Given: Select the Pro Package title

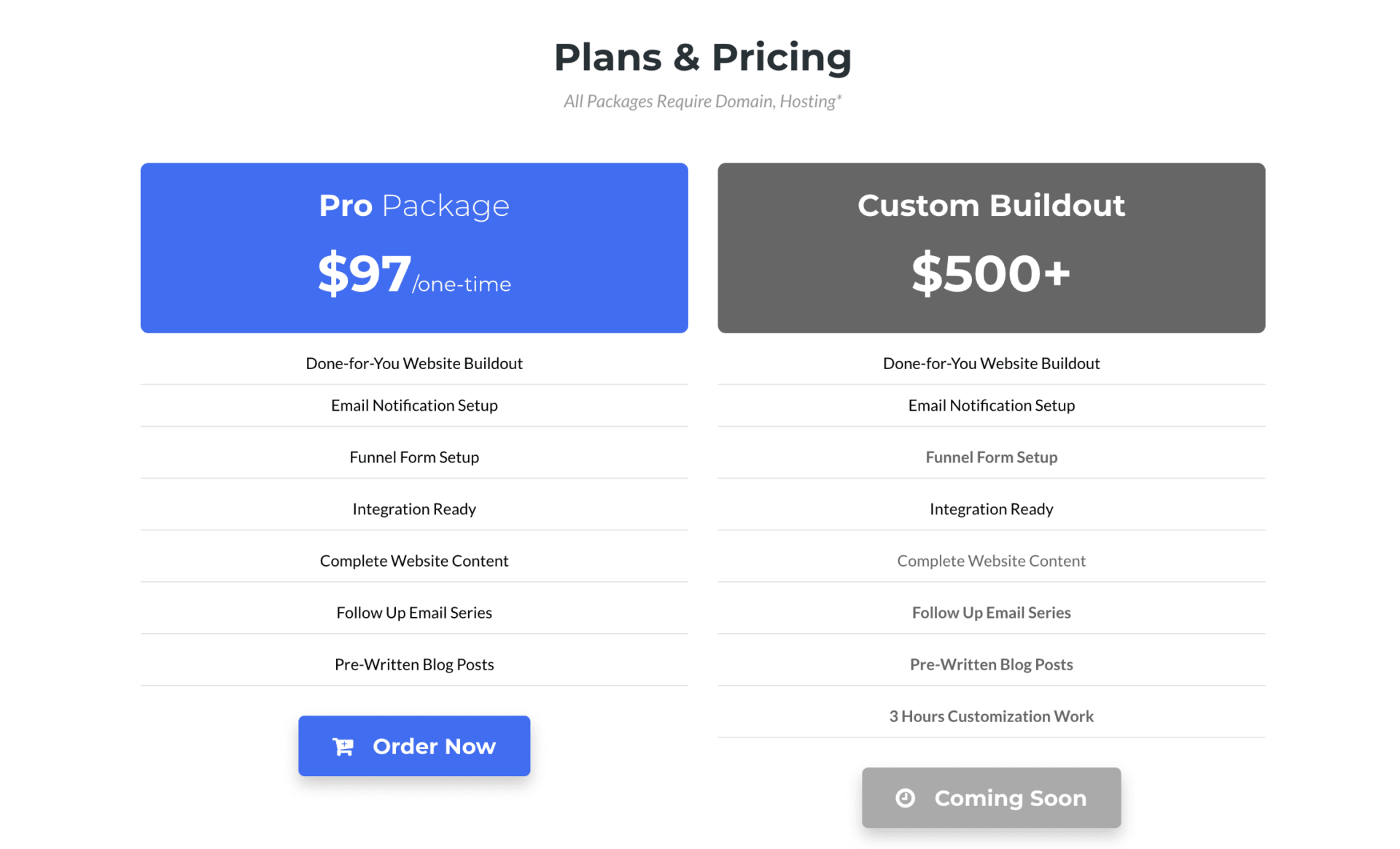Looking at the screenshot, I should 413,206.
